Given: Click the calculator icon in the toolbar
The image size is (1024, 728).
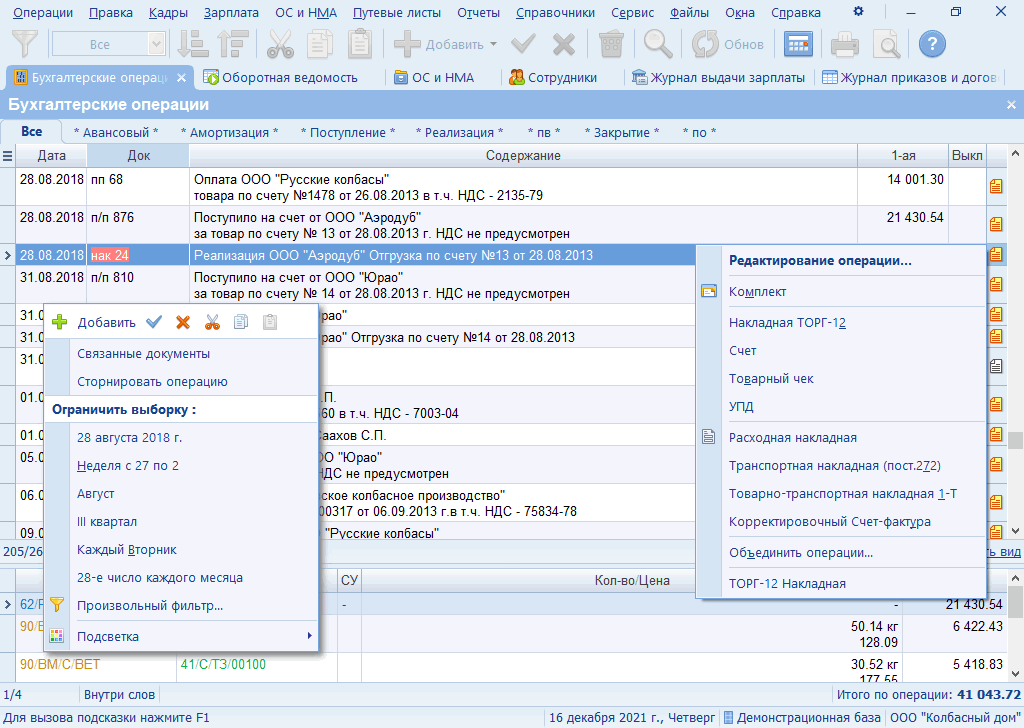Looking at the screenshot, I should coord(797,44).
